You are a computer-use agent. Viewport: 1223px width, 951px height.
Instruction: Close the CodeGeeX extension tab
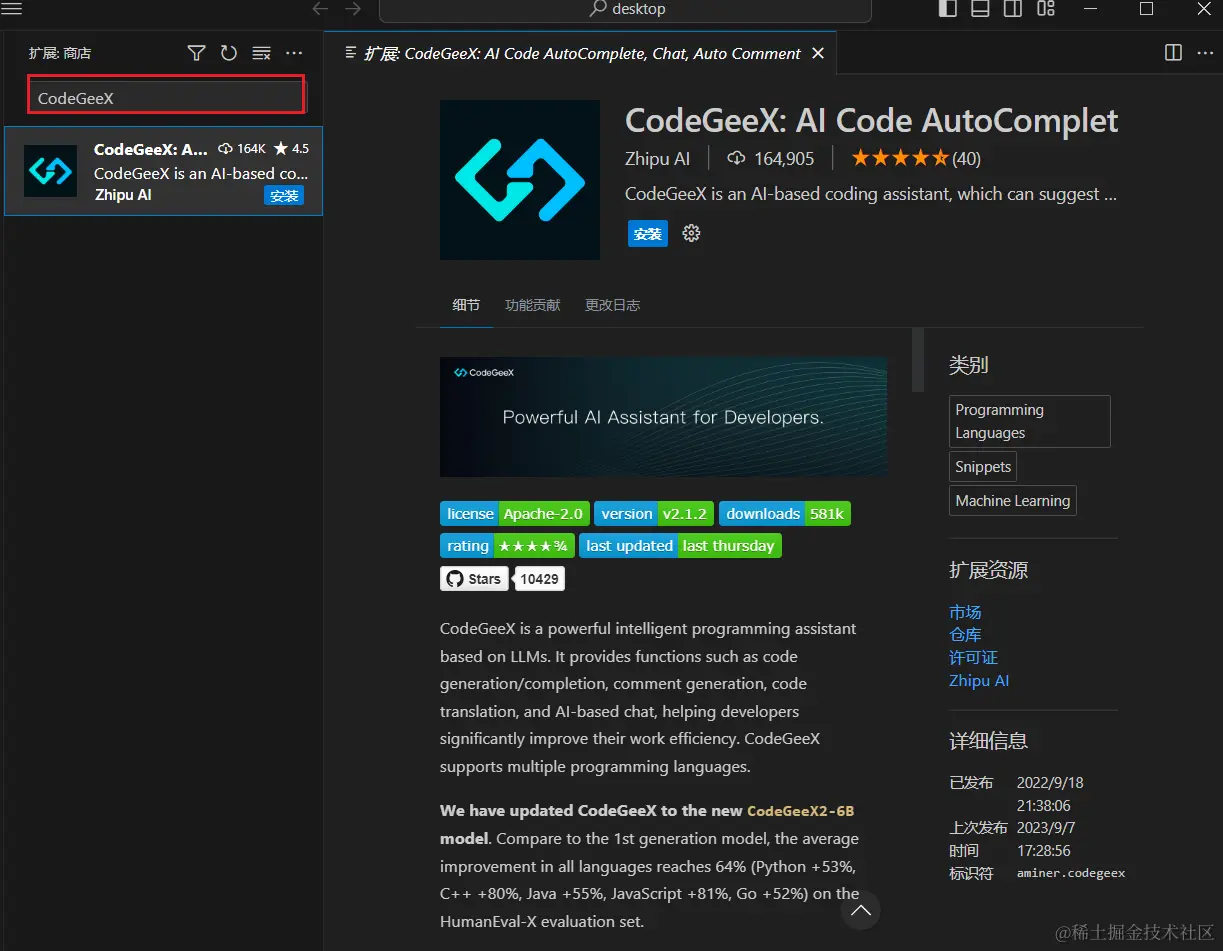pos(818,53)
